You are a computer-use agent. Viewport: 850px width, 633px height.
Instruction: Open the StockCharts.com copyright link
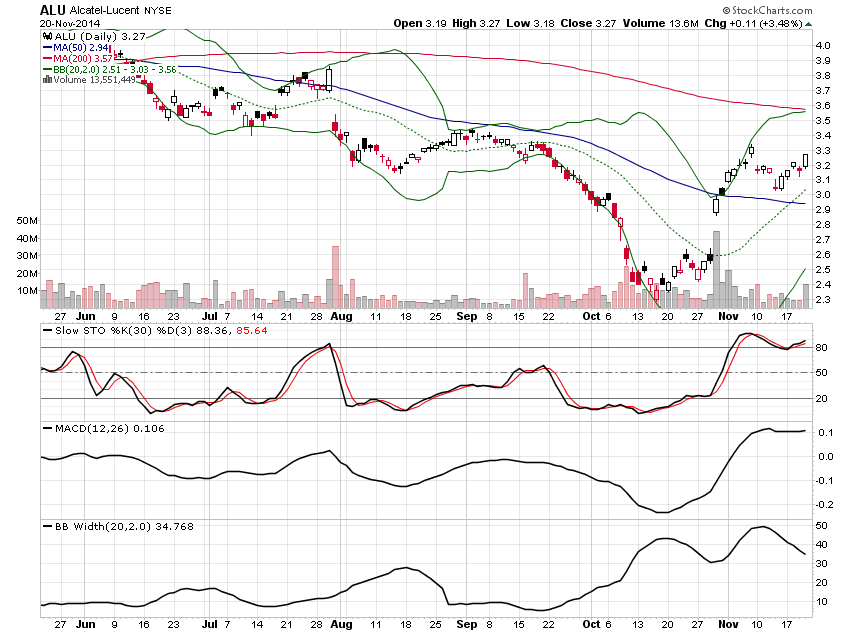coord(767,10)
